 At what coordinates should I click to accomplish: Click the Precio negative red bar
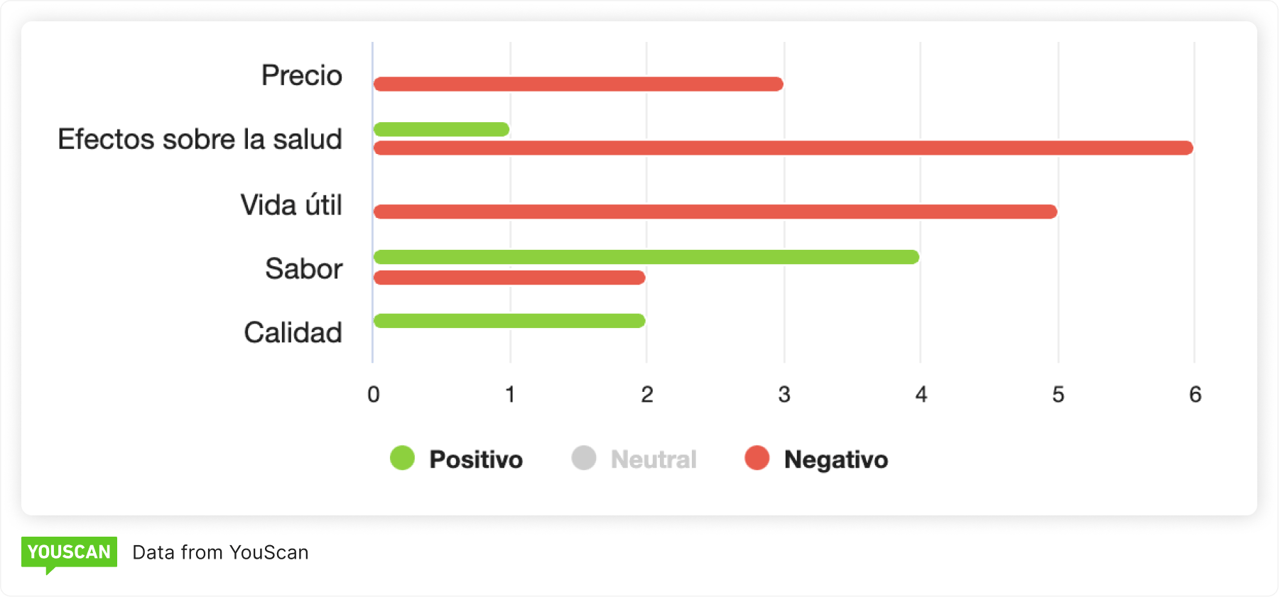pyautogui.click(x=577, y=84)
